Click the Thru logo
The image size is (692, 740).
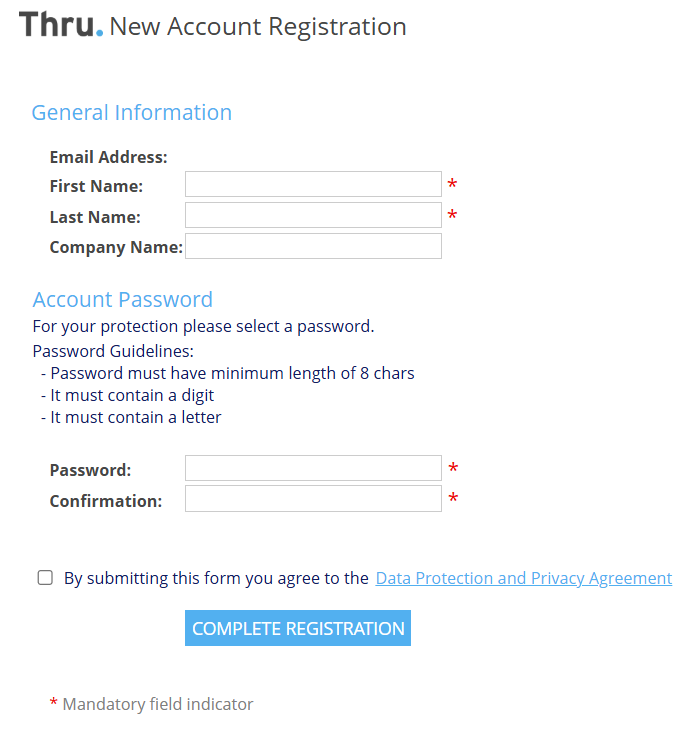click(x=60, y=25)
